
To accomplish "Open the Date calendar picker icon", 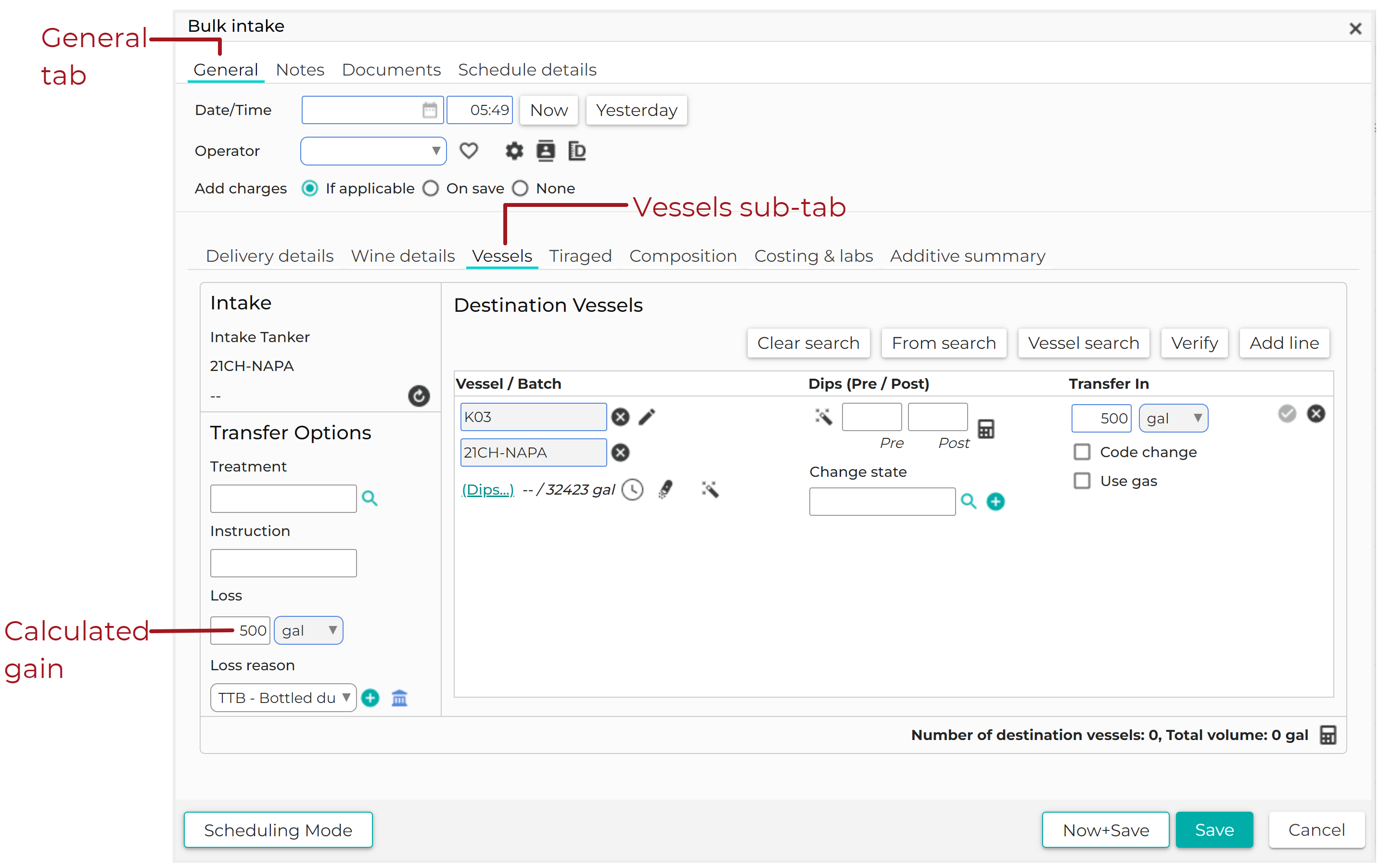I will 430,110.
